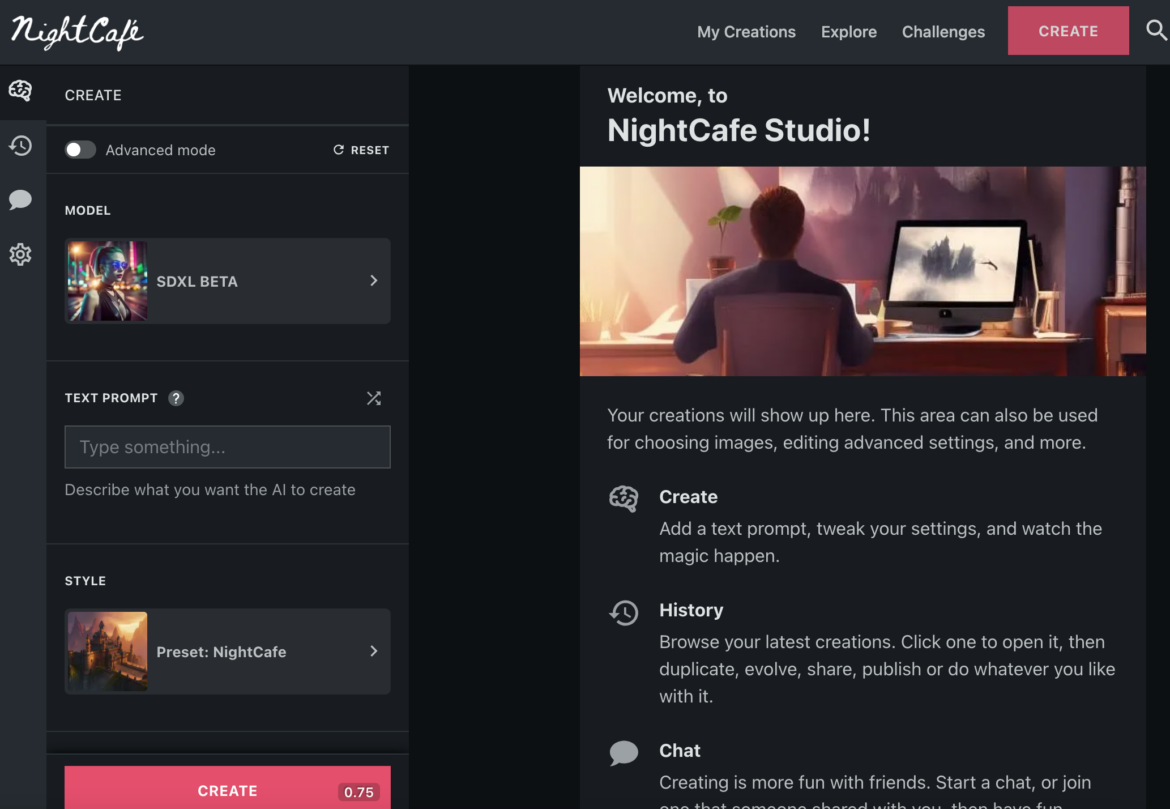
Task: Click the Create brain icon in welcome panel
Action: coord(624,499)
